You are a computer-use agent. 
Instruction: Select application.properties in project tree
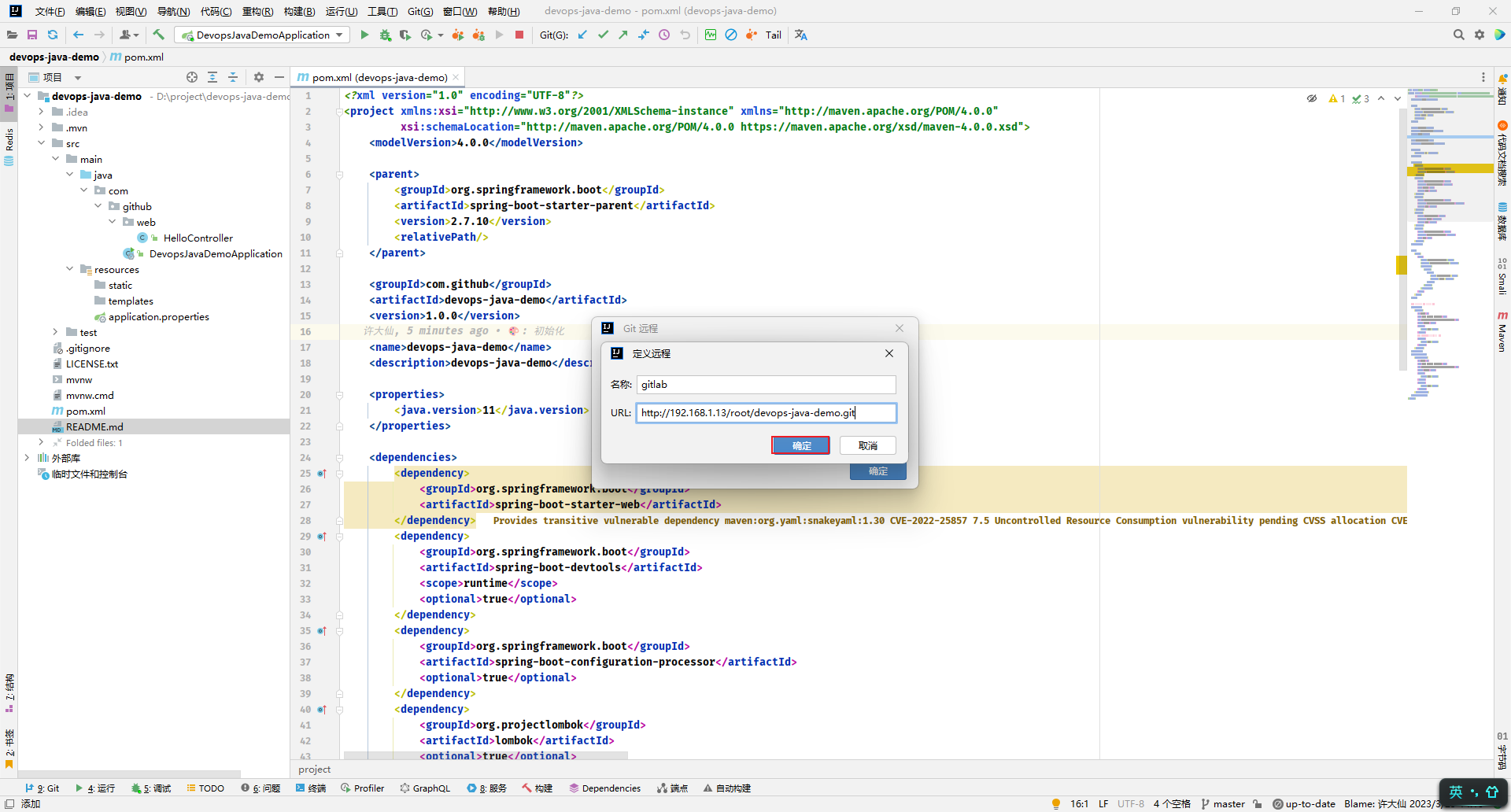tap(158, 316)
